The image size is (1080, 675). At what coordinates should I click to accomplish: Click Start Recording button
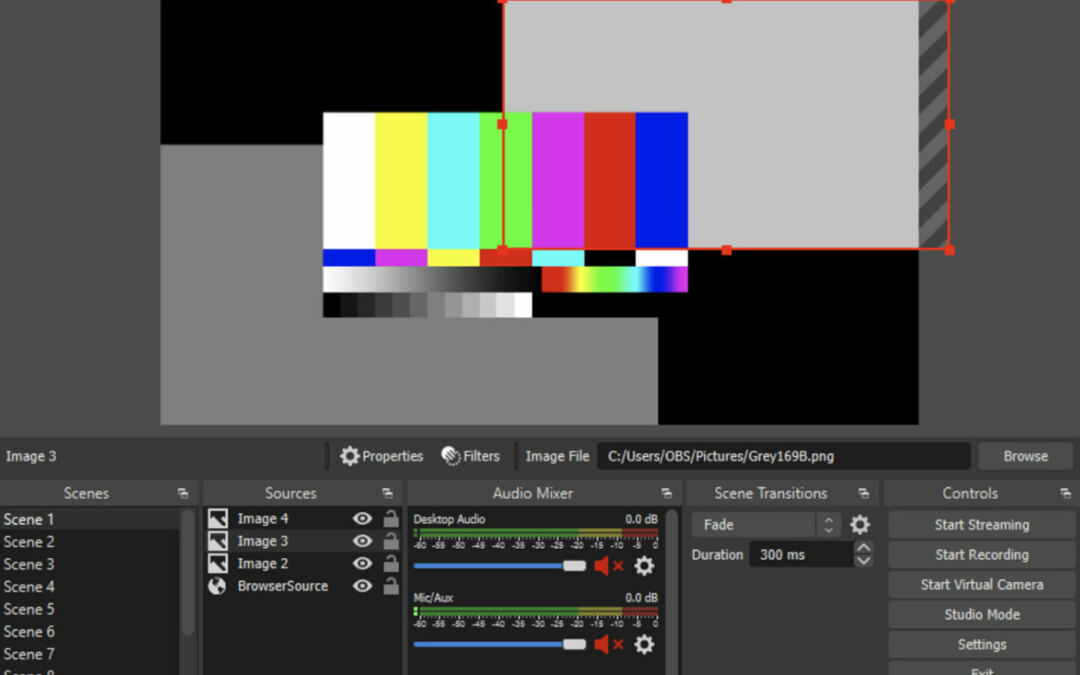[981, 555]
